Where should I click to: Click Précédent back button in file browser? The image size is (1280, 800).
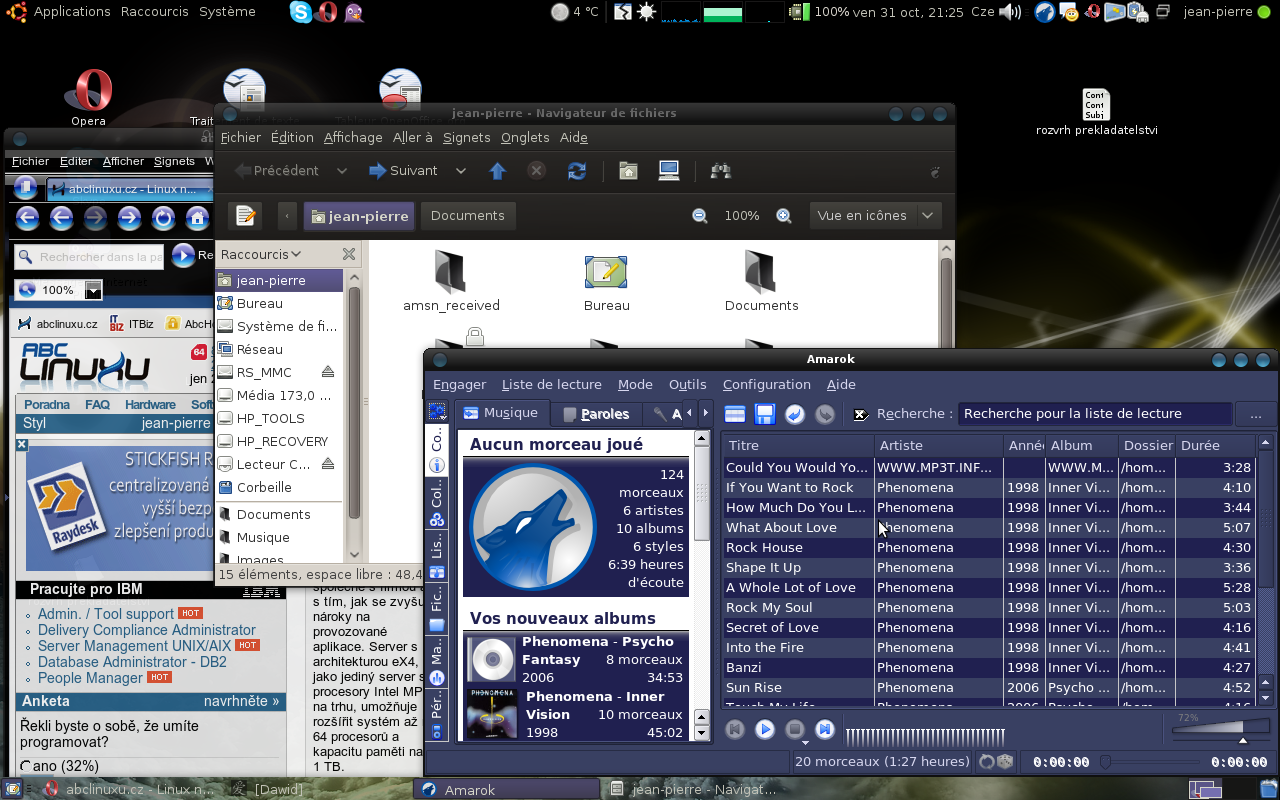pyautogui.click(x=277, y=170)
